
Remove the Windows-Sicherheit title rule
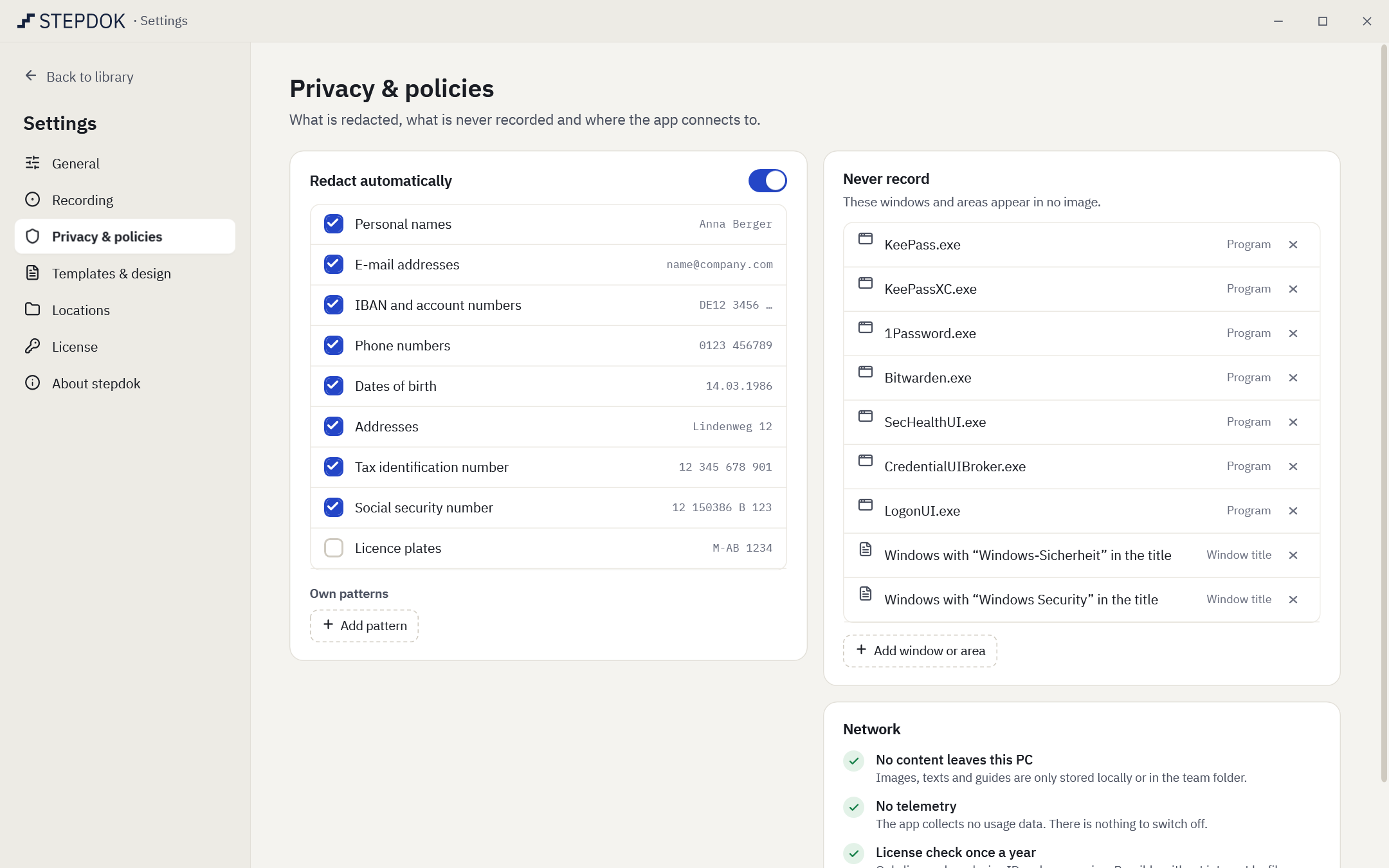click(1293, 555)
